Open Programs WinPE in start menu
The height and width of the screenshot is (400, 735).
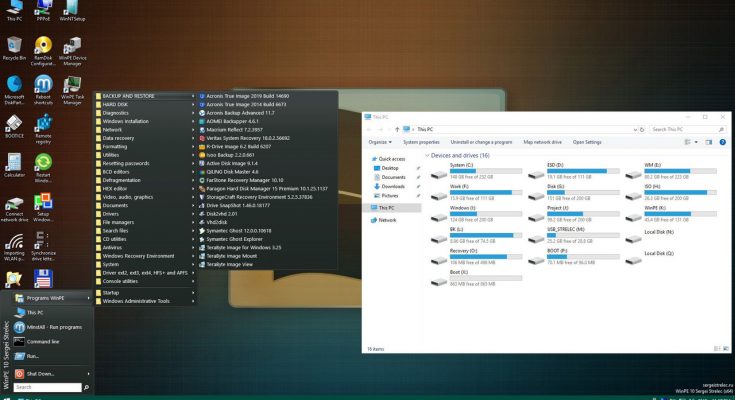(52, 298)
